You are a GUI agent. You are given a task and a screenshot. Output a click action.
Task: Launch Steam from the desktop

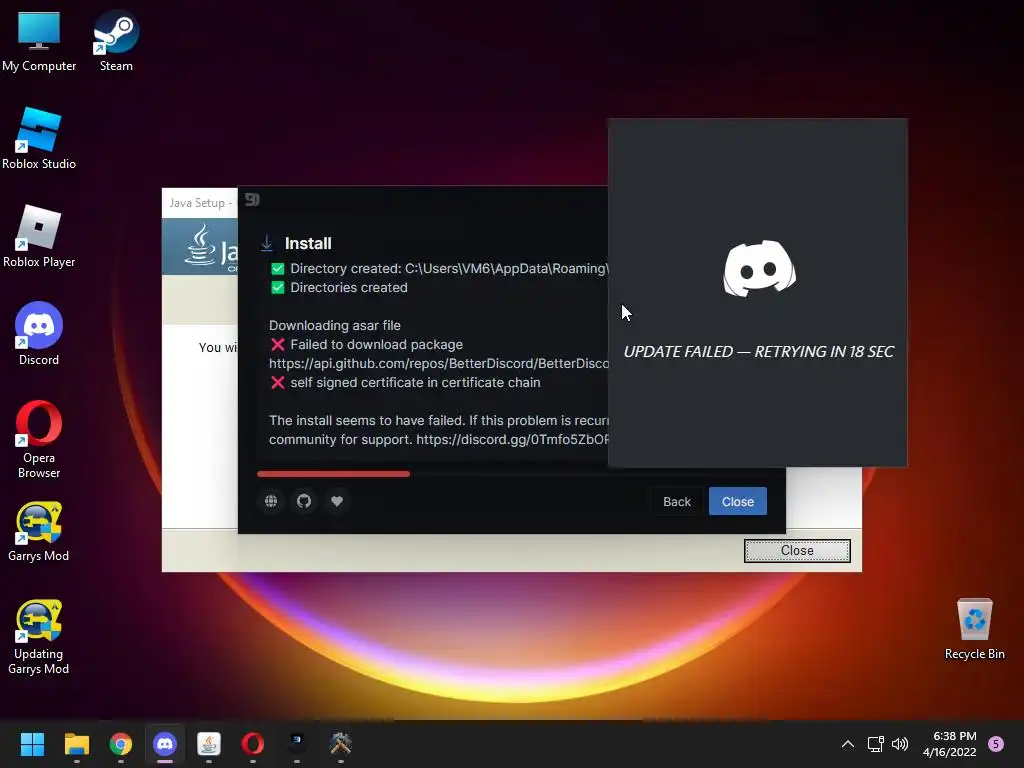[x=116, y=40]
